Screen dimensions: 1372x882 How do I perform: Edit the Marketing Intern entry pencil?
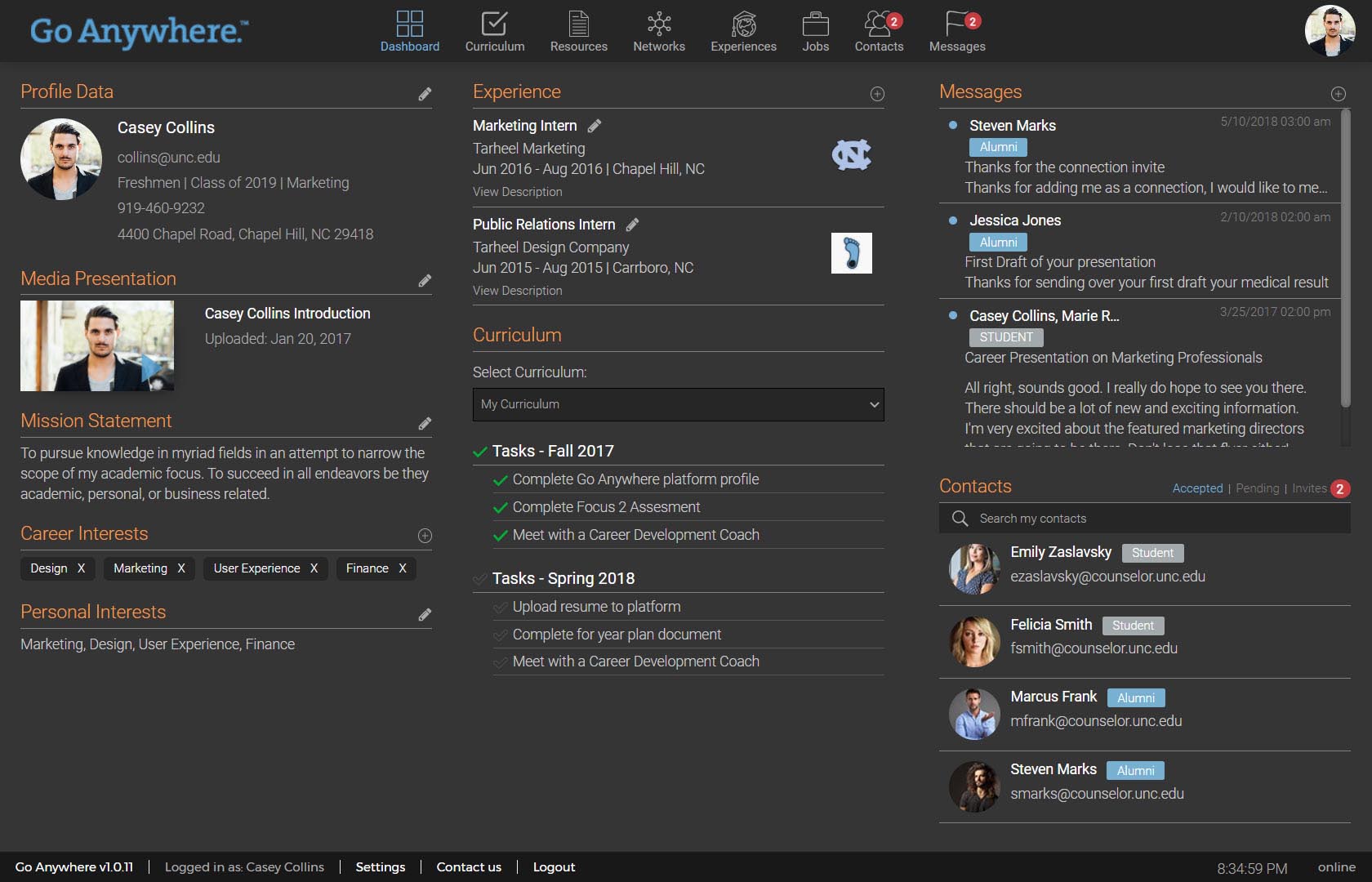(595, 126)
